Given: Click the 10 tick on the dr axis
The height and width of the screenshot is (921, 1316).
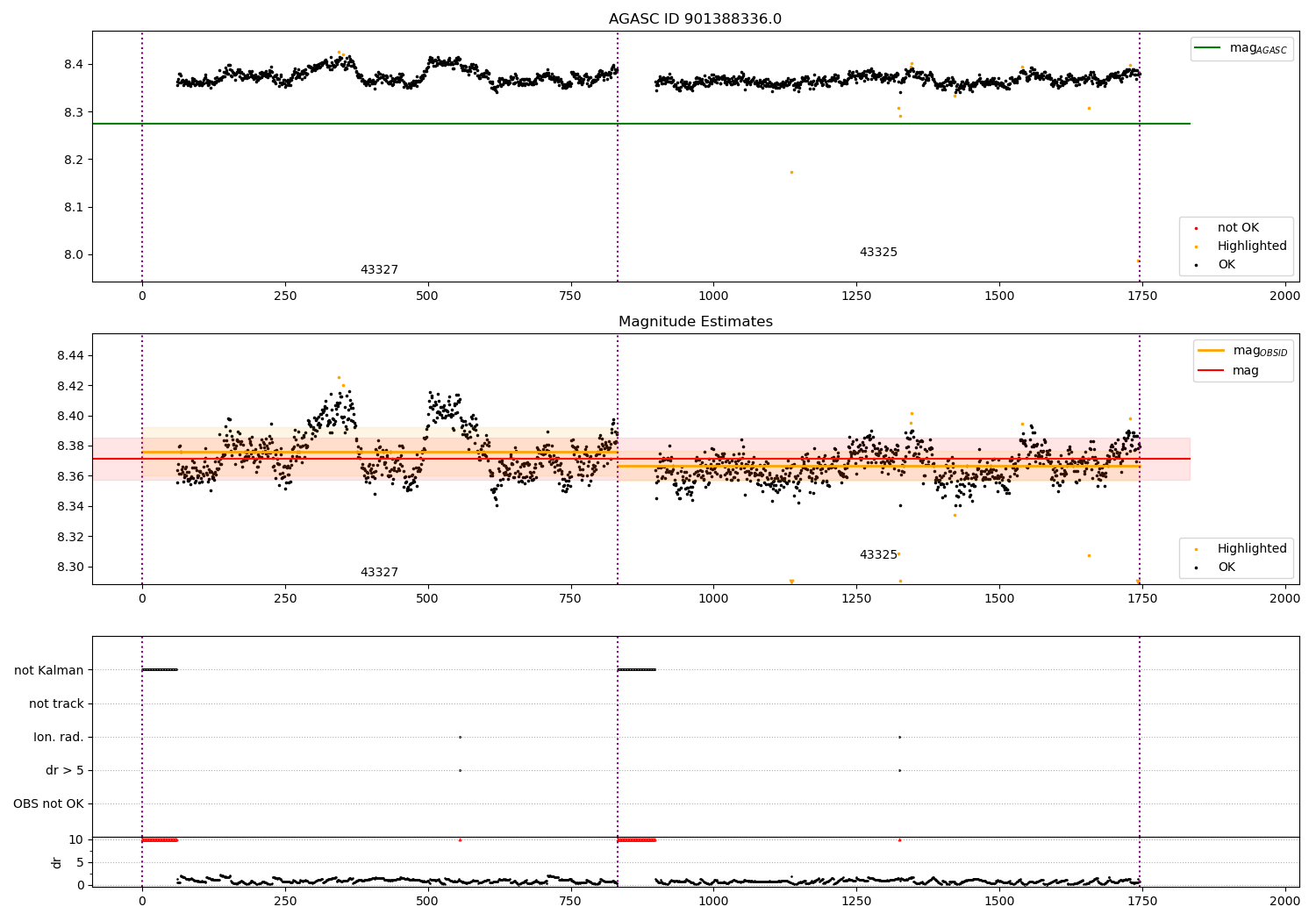Looking at the screenshot, I should (76, 840).
